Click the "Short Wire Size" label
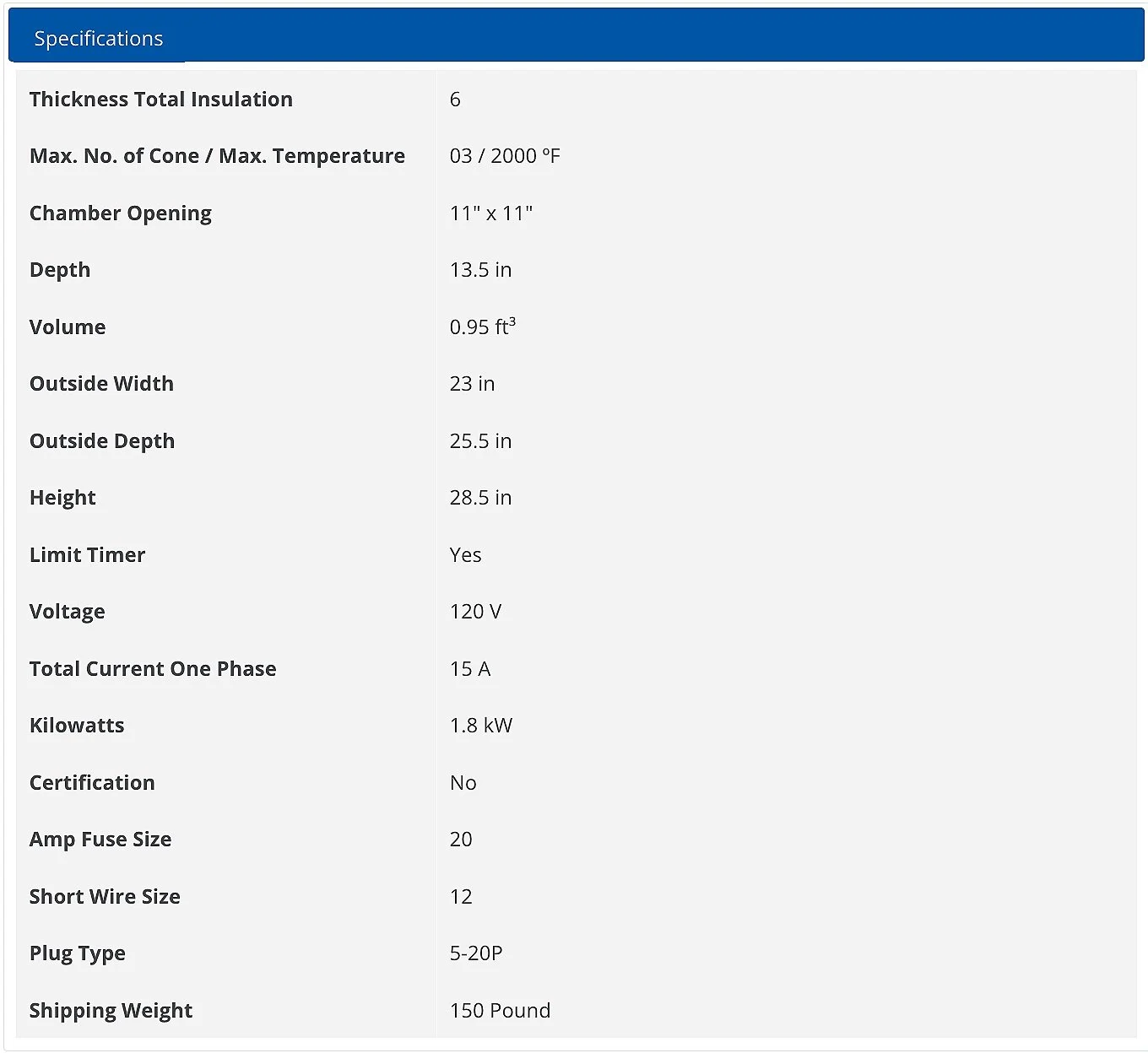Viewport: 1148px width, 1053px height. 105,897
